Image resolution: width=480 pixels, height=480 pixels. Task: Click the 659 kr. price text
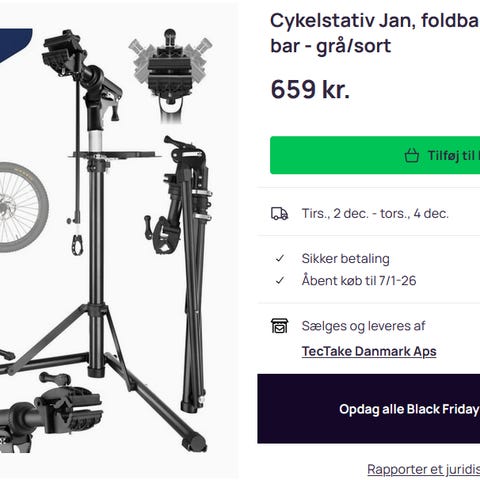point(310,89)
